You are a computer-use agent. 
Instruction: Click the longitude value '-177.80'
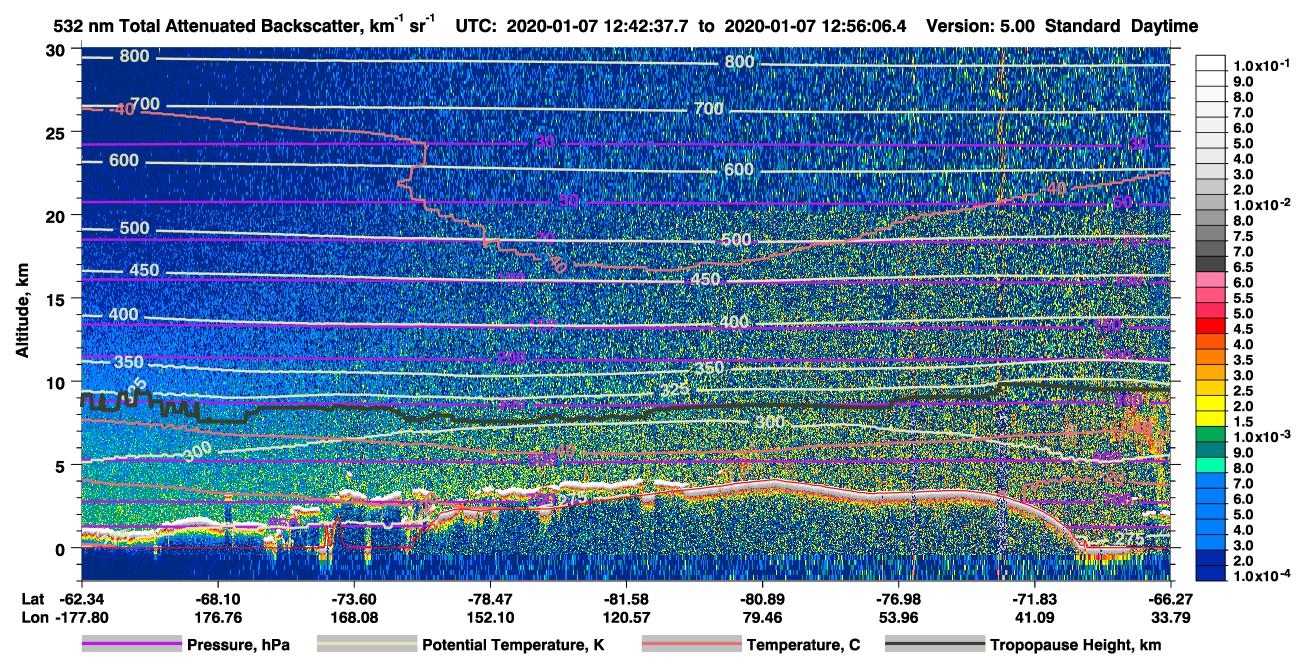click(81, 618)
